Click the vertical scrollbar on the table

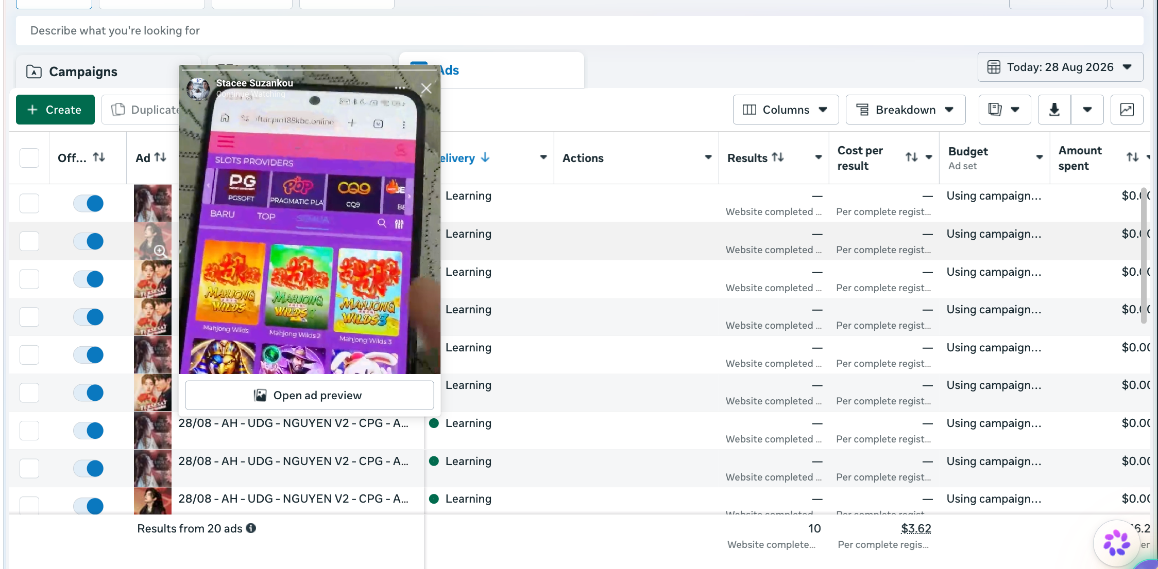point(1144,255)
